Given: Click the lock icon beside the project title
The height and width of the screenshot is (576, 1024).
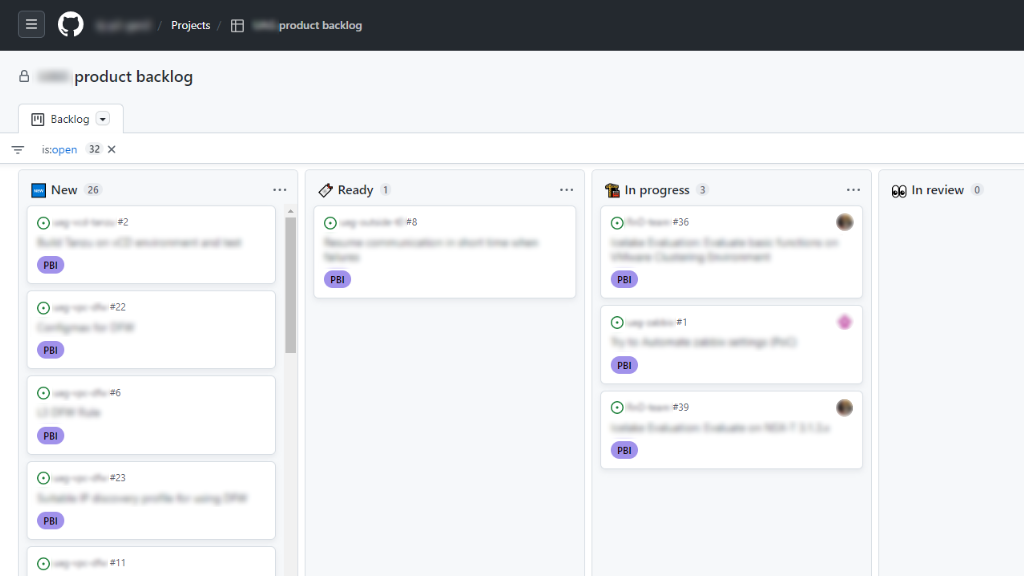Looking at the screenshot, I should point(23,75).
